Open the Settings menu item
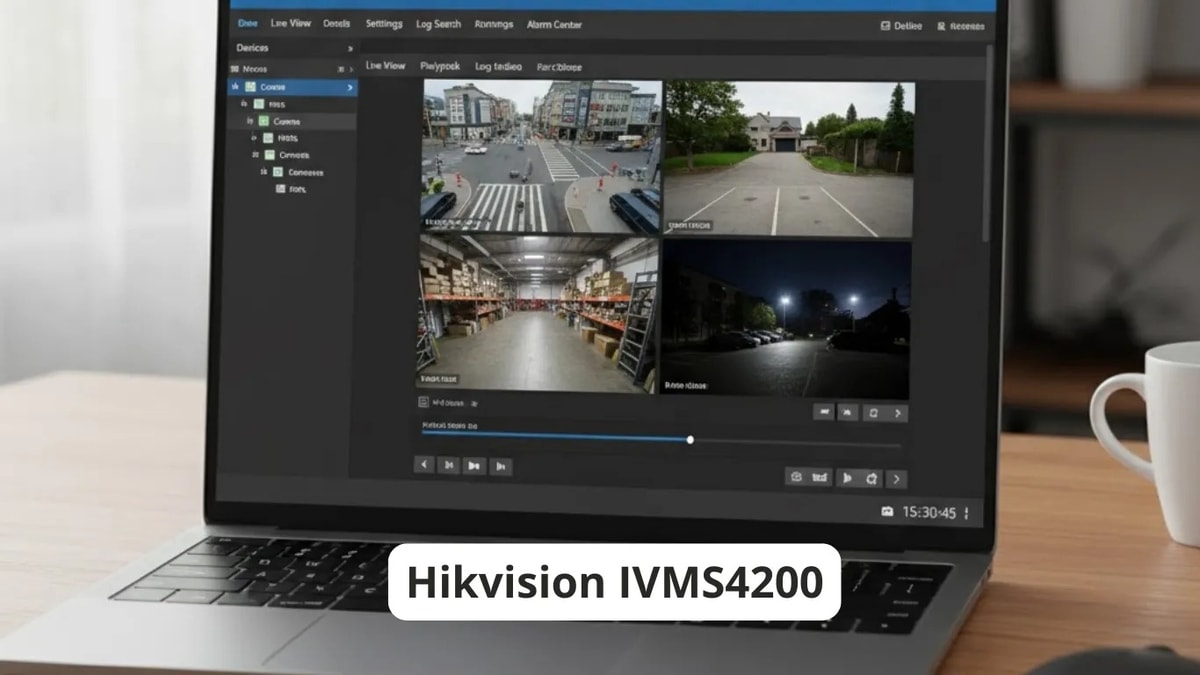Image resolution: width=1200 pixels, height=675 pixels. [383, 24]
